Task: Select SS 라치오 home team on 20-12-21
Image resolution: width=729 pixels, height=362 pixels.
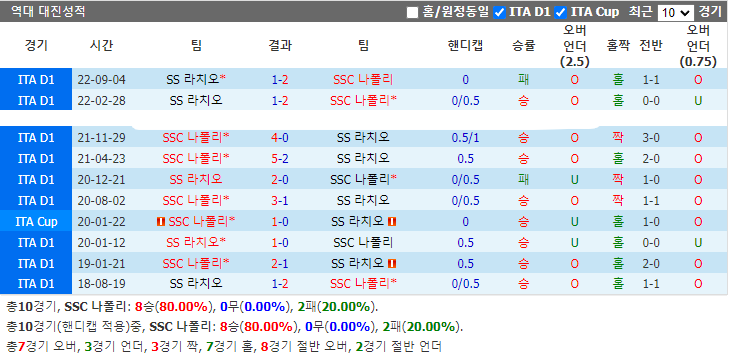Action: [196, 179]
